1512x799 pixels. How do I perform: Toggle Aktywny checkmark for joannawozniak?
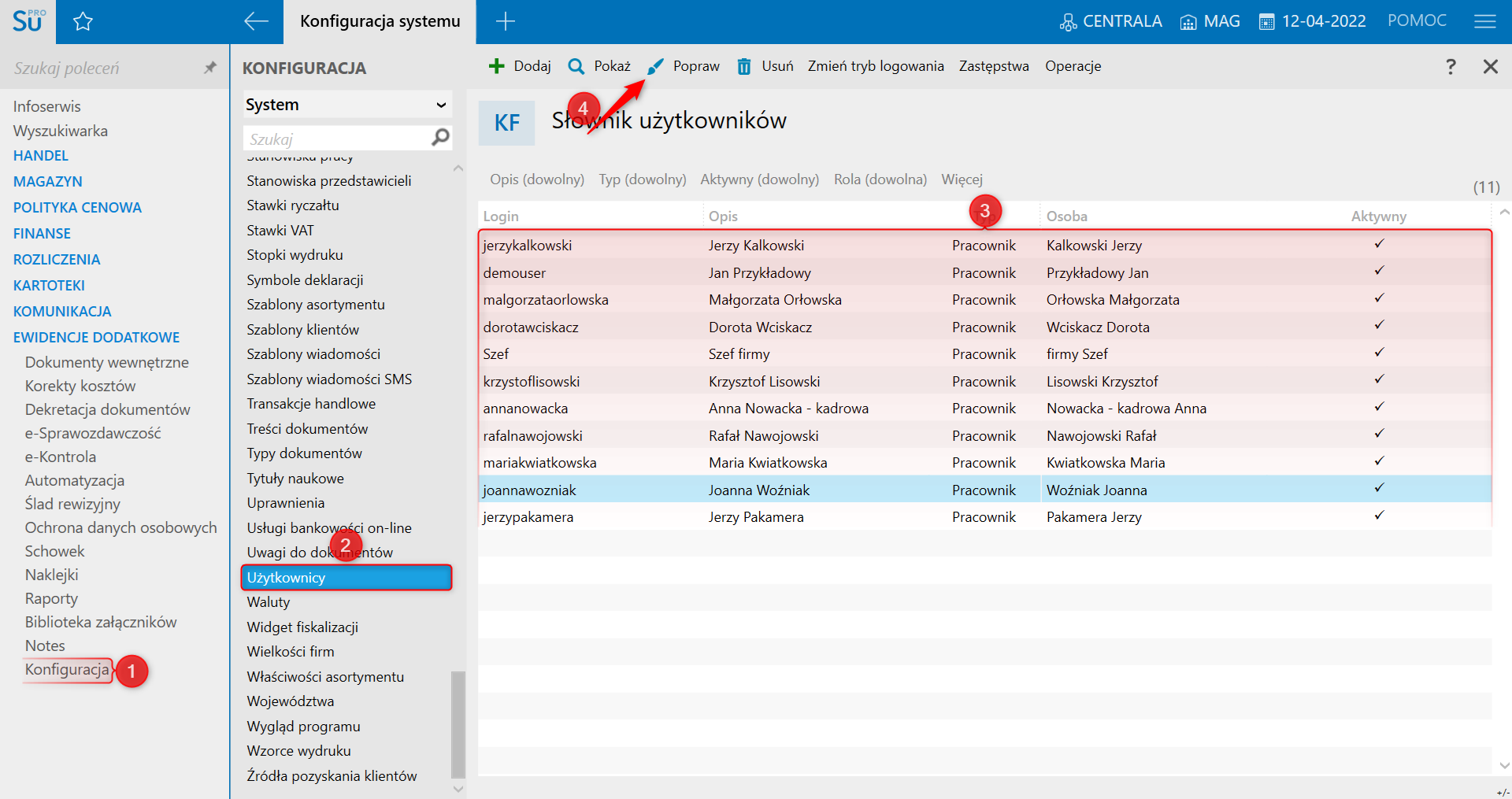click(1379, 489)
